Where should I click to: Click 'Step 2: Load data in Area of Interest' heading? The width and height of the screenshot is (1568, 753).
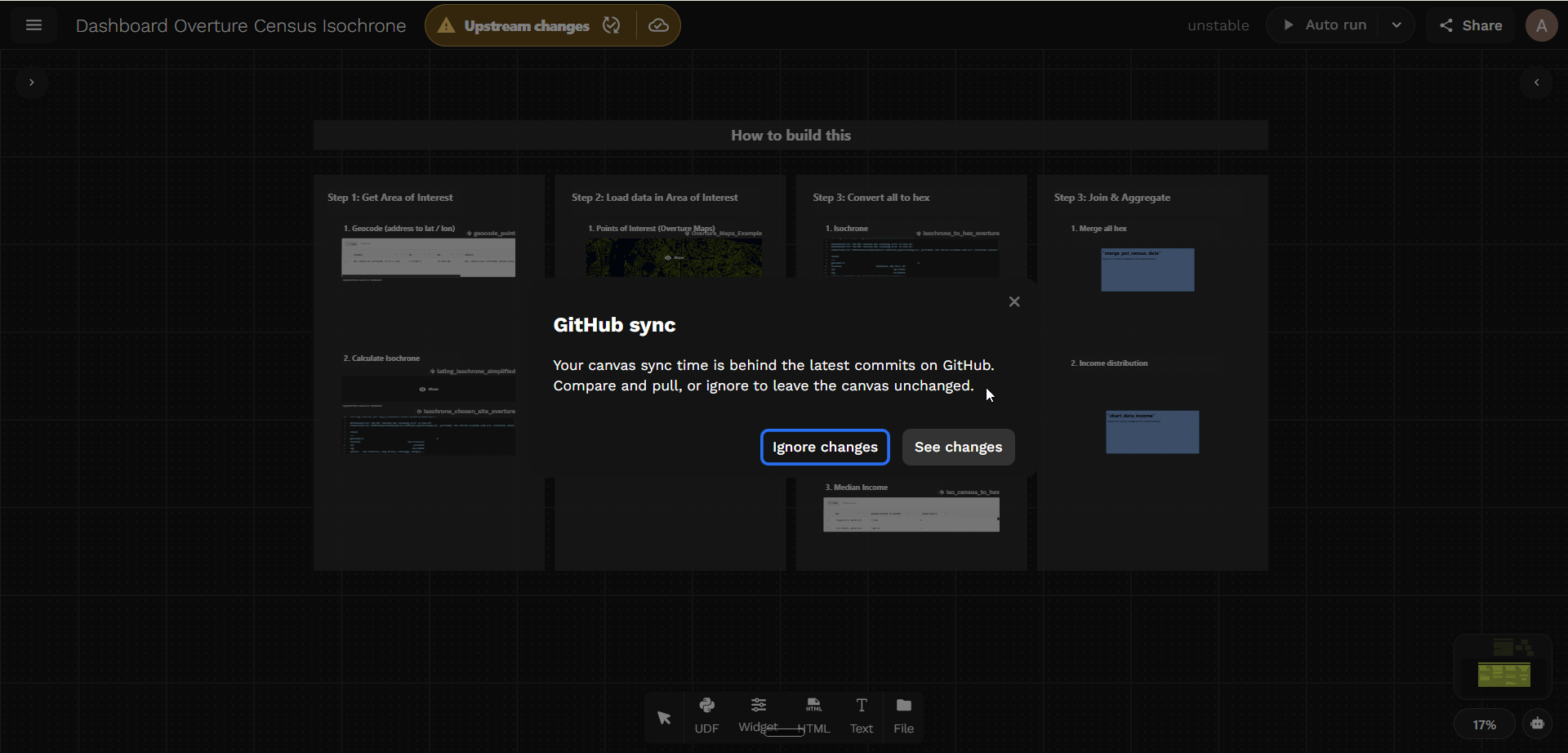pyautogui.click(x=654, y=198)
